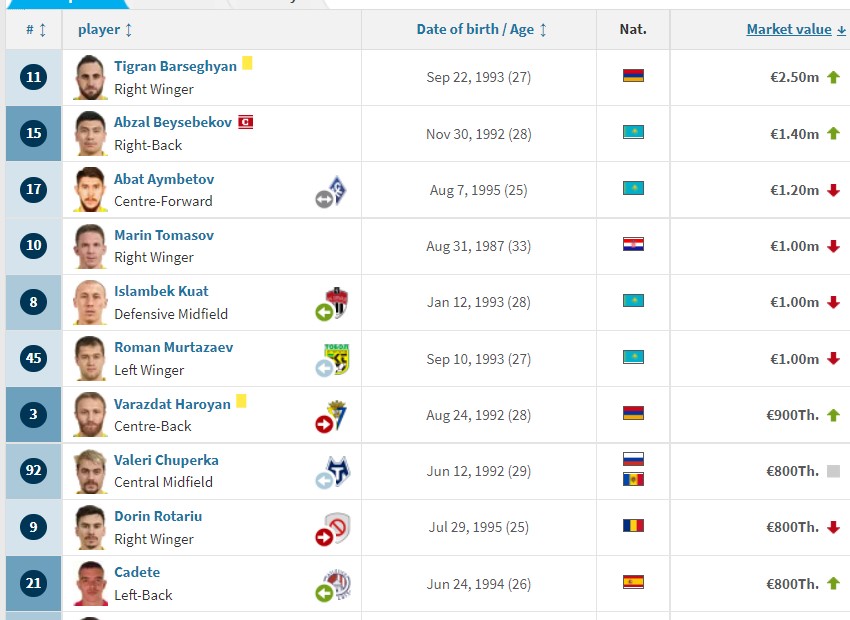This screenshot has width=850, height=620.
Task: Sort by Date of birth / Age
Action: click(481, 29)
